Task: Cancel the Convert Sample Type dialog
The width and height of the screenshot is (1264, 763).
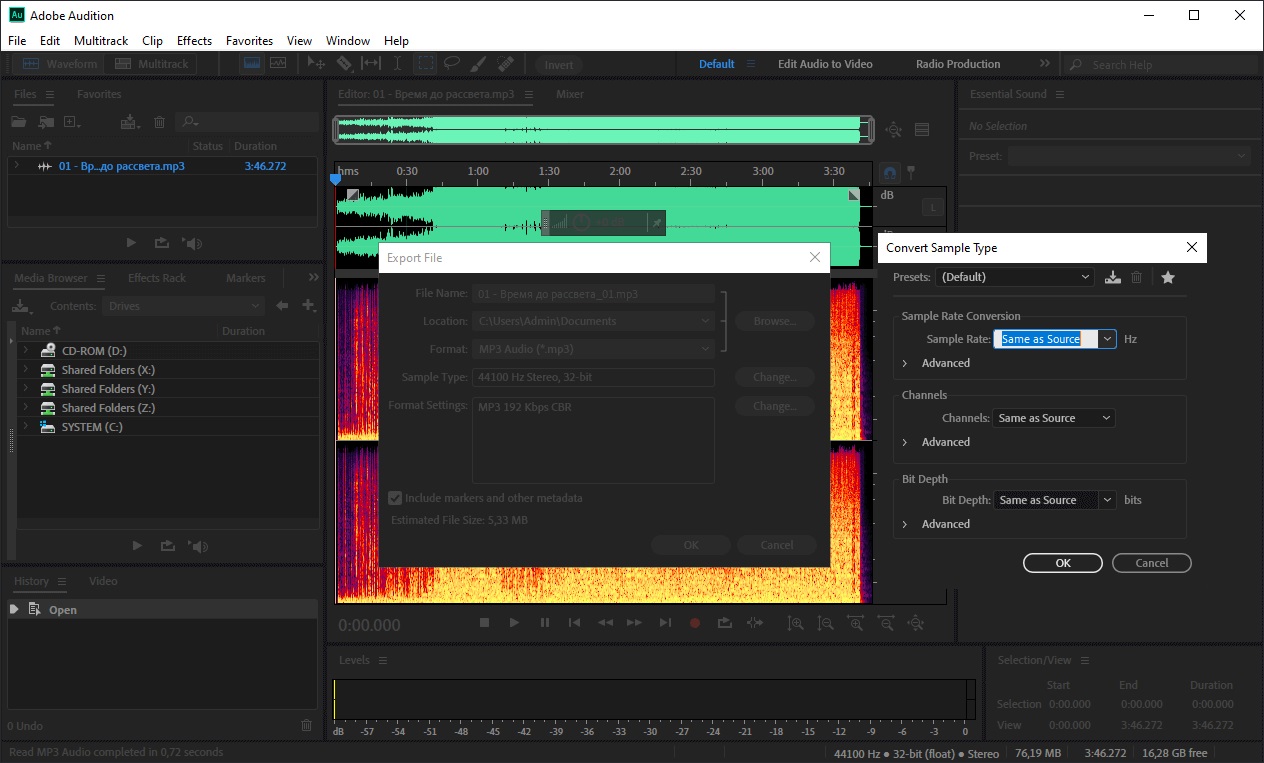Action: (x=1151, y=563)
